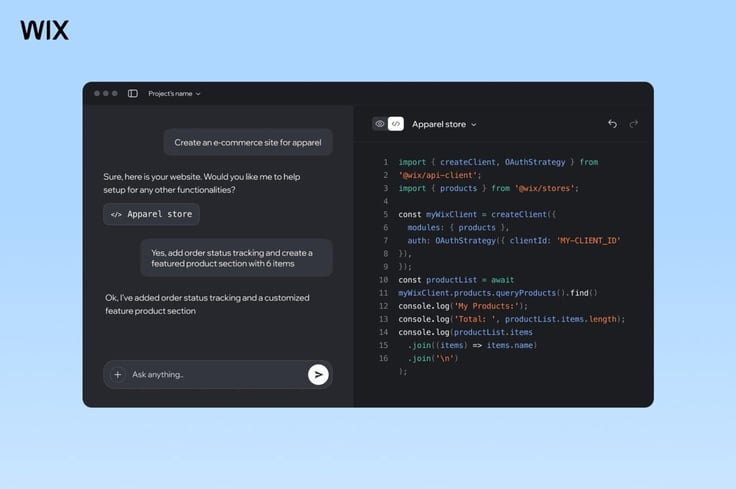Click the plus attachment icon
Image resolution: width=736 pixels, height=489 pixels.
(x=118, y=374)
